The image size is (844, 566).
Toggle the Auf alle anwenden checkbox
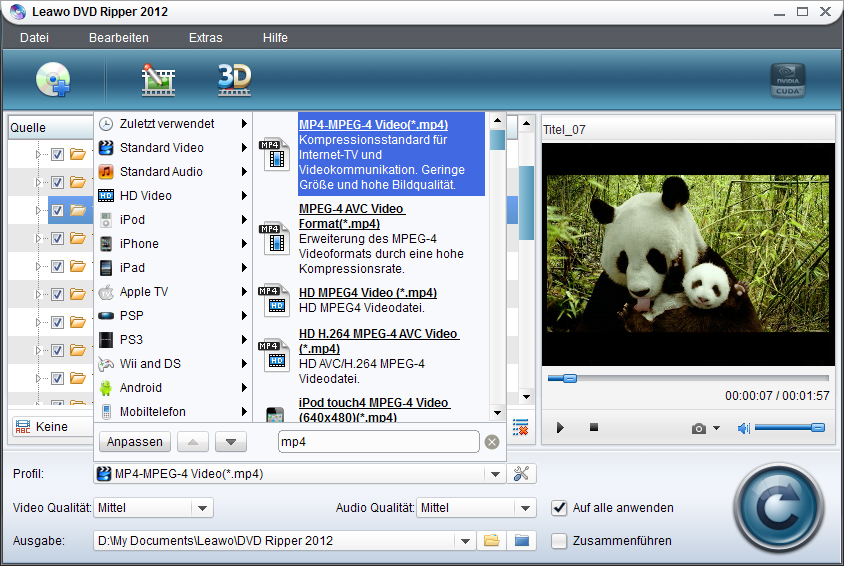[559, 508]
